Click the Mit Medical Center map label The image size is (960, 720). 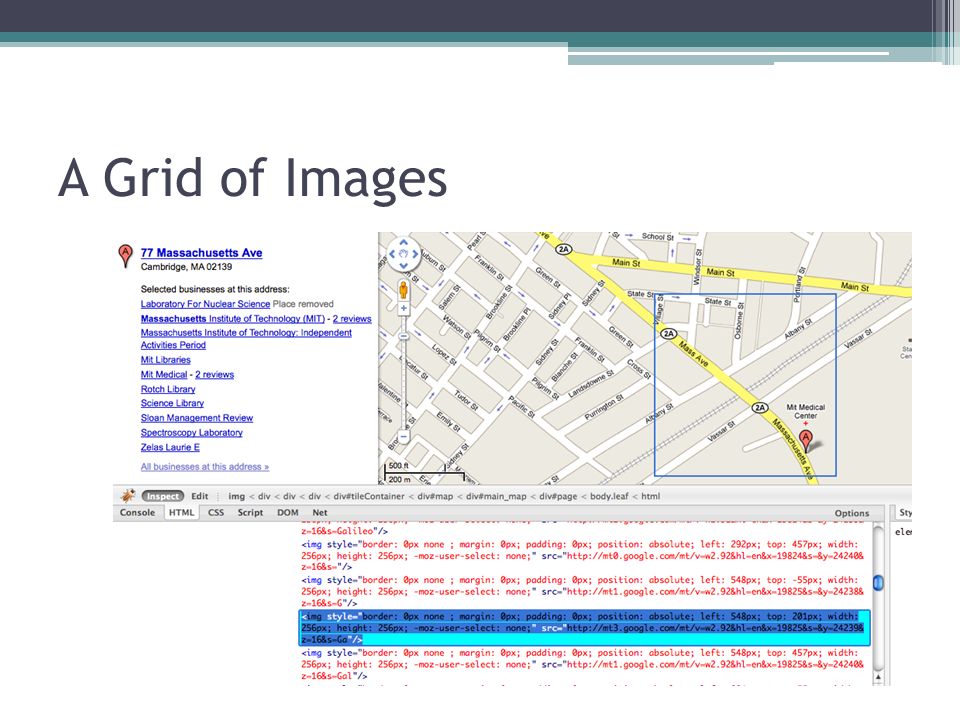pyautogui.click(x=805, y=411)
